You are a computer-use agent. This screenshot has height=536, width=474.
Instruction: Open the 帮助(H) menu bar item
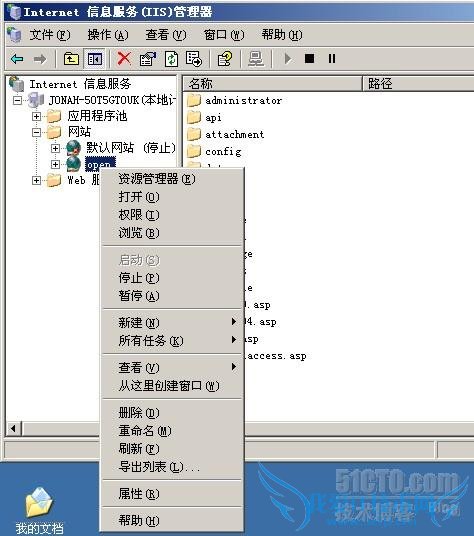(282, 35)
